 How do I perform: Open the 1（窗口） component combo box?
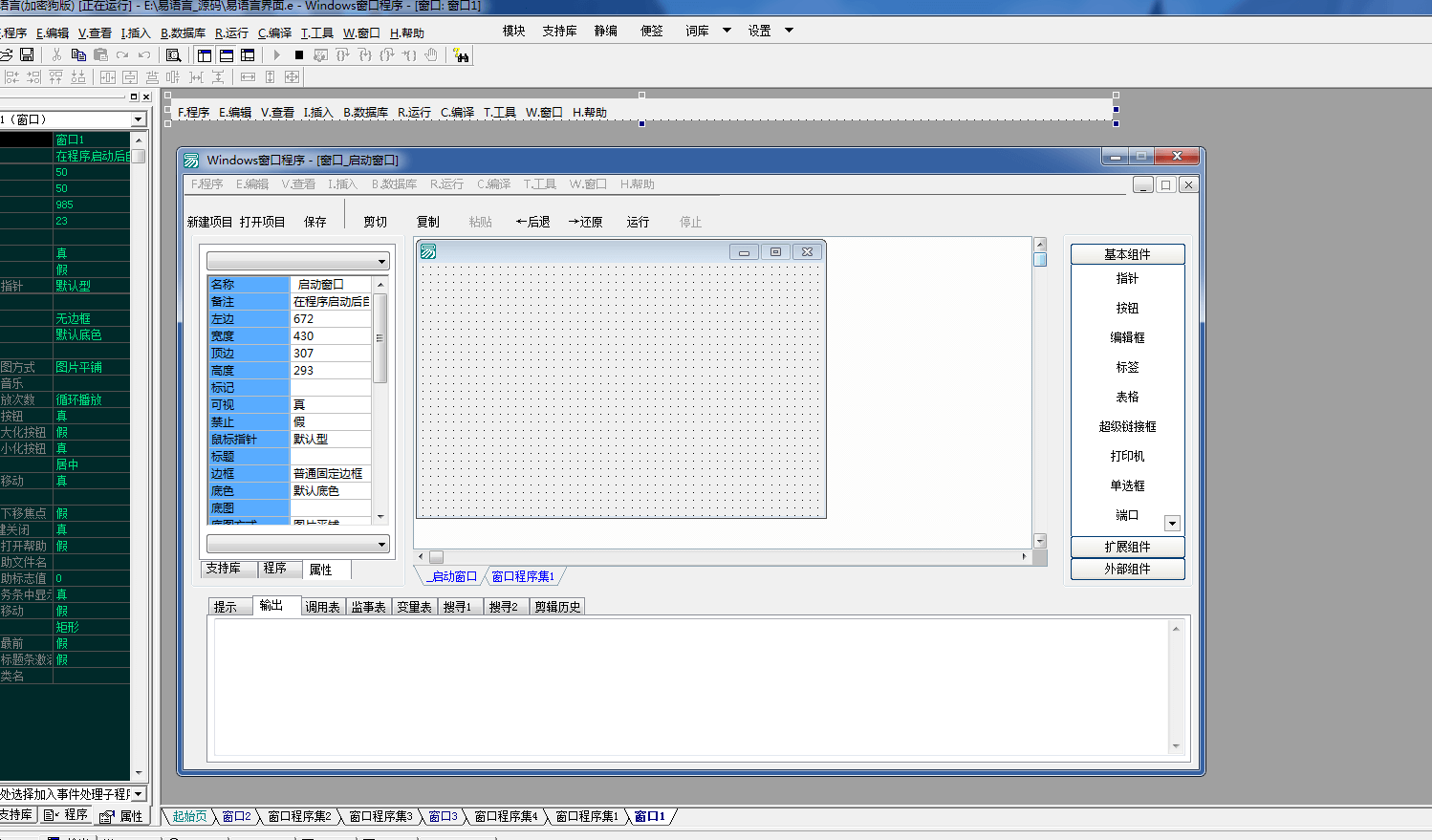tap(139, 119)
